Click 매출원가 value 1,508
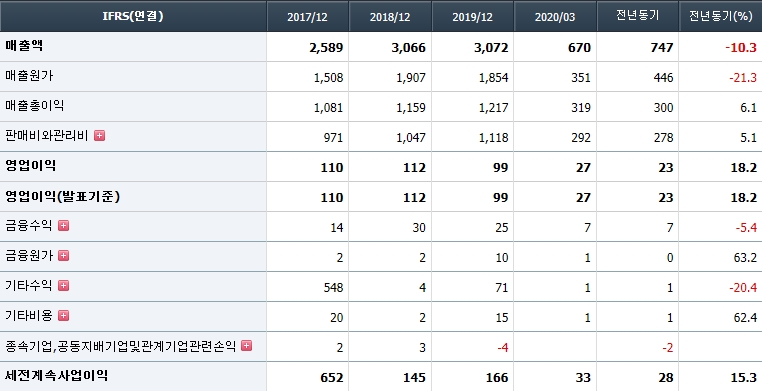 point(329,78)
